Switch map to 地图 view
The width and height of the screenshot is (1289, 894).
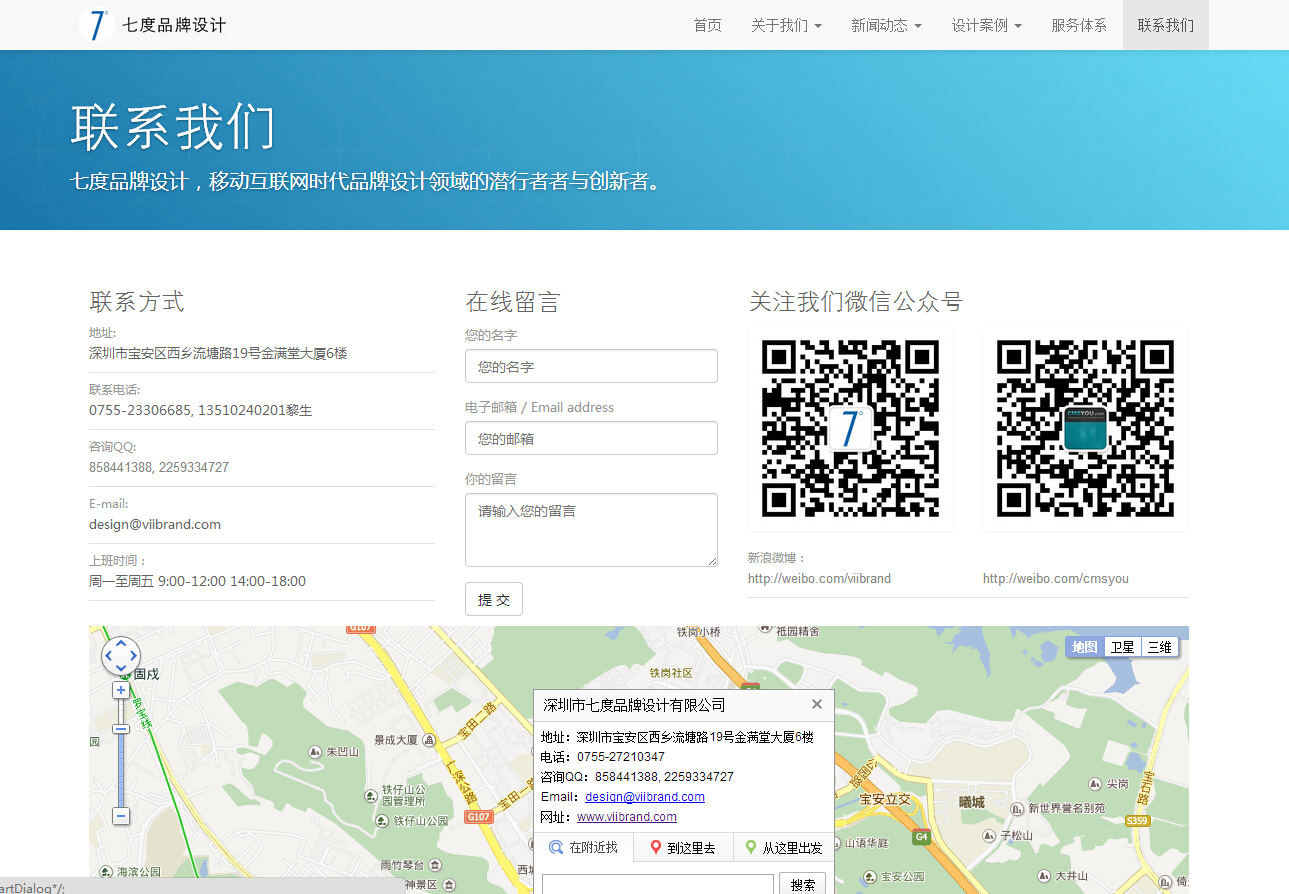coord(1085,647)
